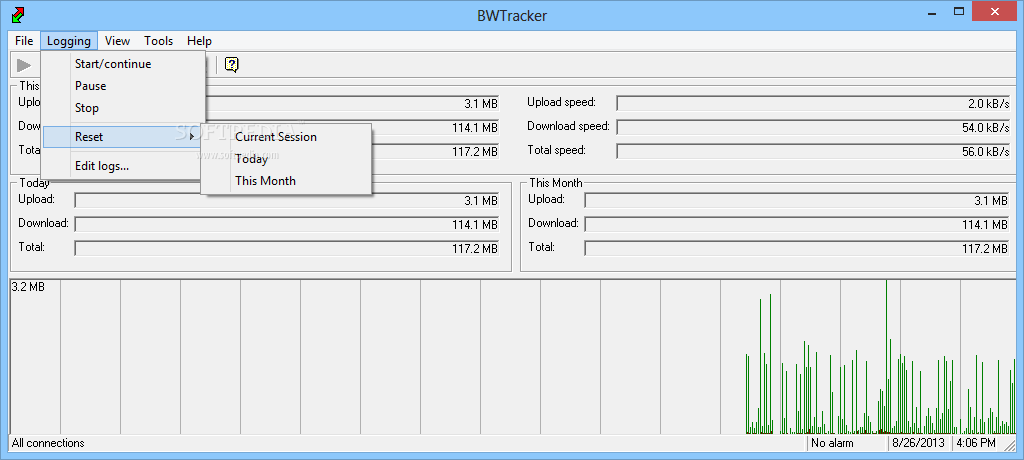Reset the Current Session counters

click(x=286, y=137)
